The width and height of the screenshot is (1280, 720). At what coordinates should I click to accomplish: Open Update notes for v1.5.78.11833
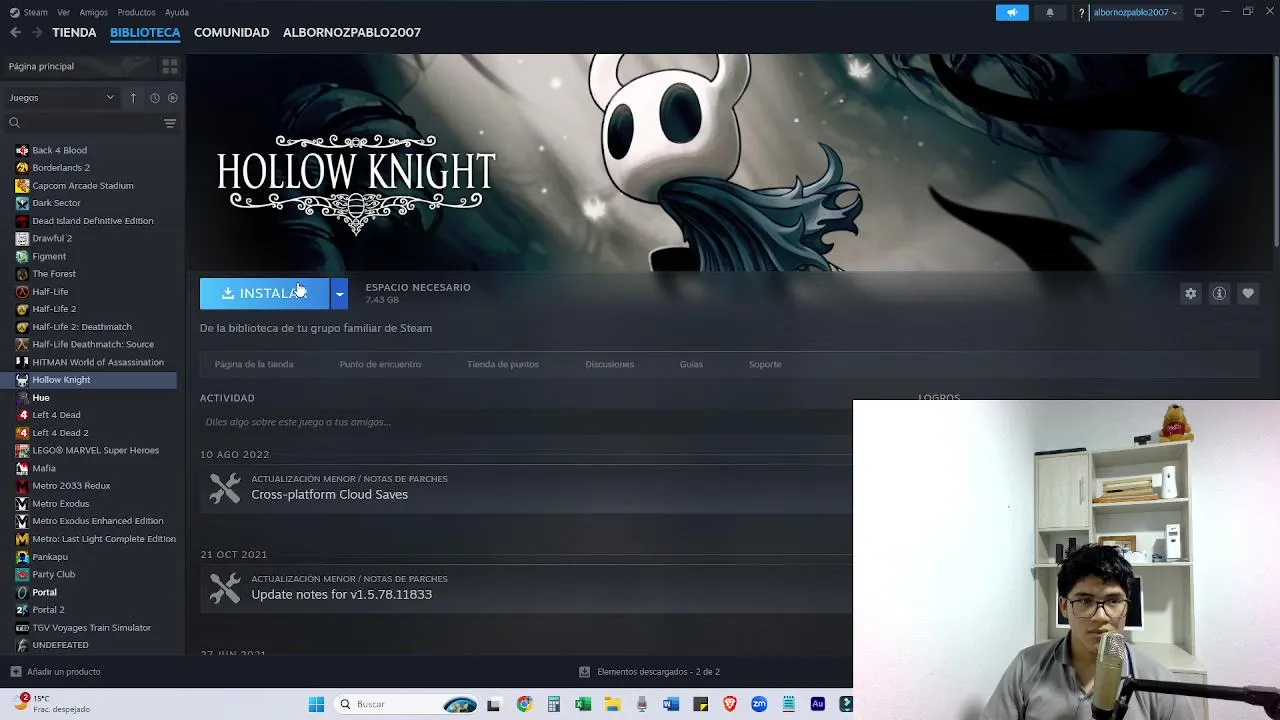(341, 594)
